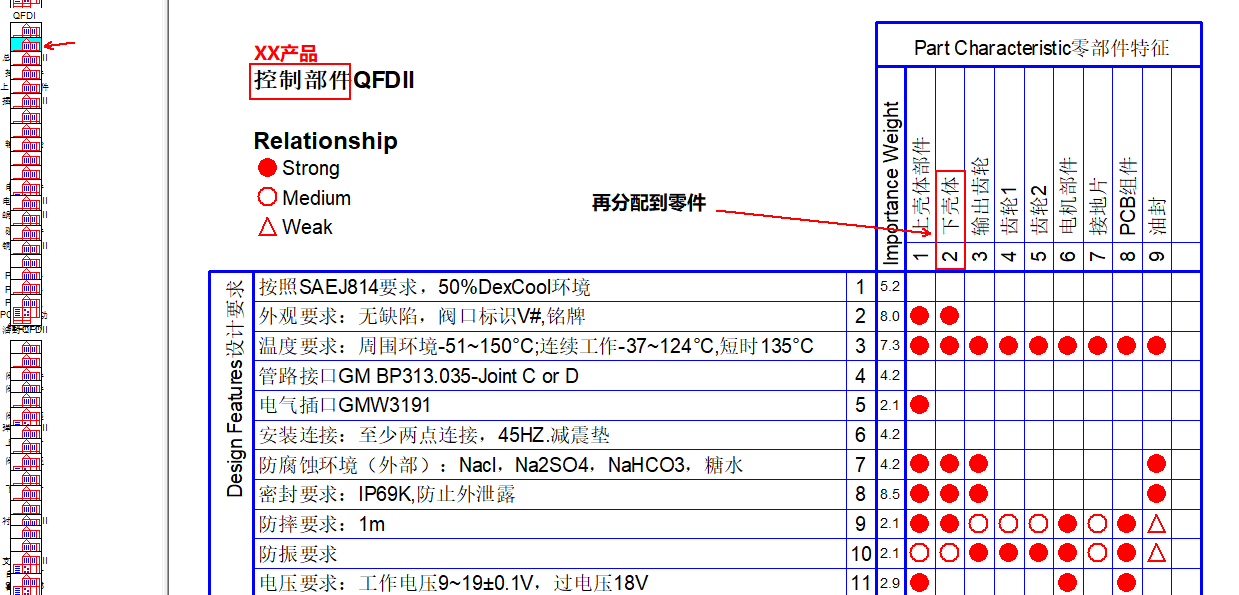Click the 管路接口GM BP313.035 row text
1239x595 pixels.
click(x=418, y=376)
